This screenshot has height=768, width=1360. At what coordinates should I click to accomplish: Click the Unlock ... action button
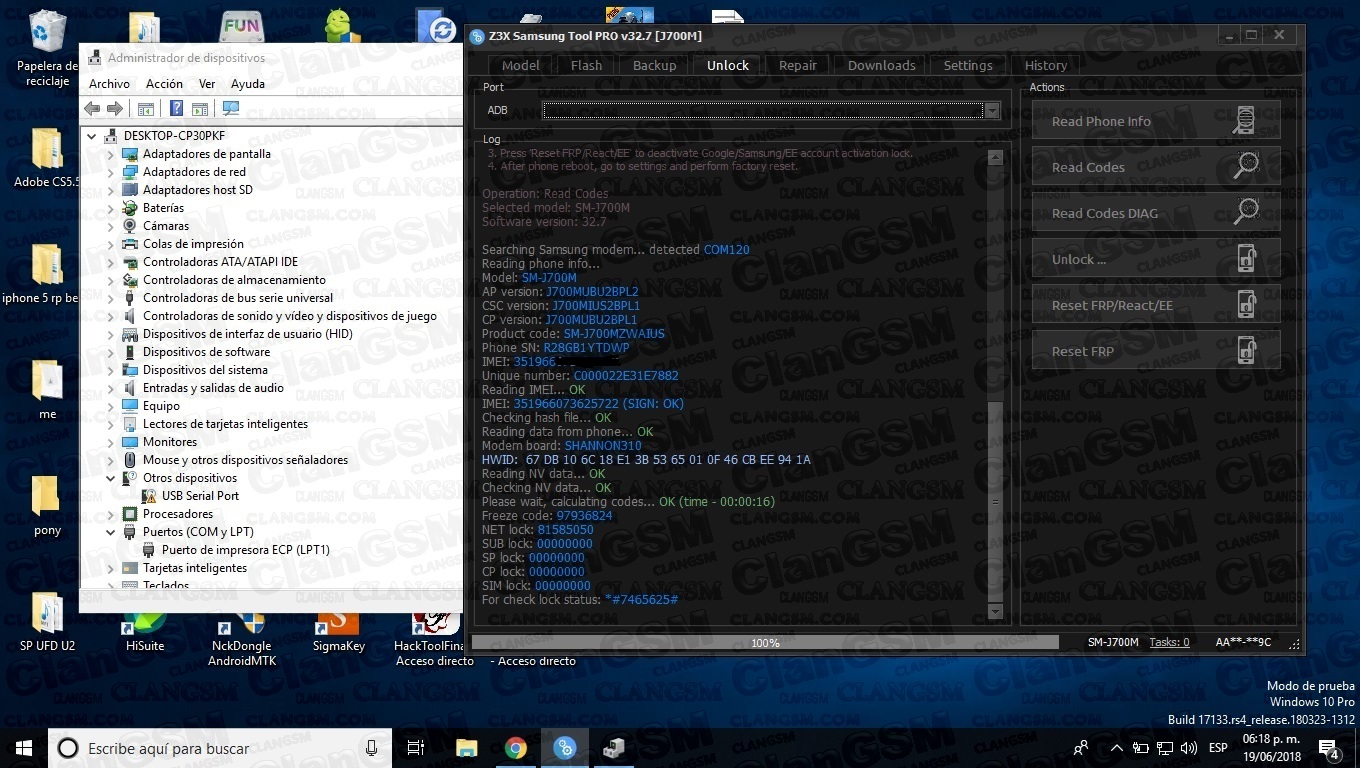(x=1156, y=259)
